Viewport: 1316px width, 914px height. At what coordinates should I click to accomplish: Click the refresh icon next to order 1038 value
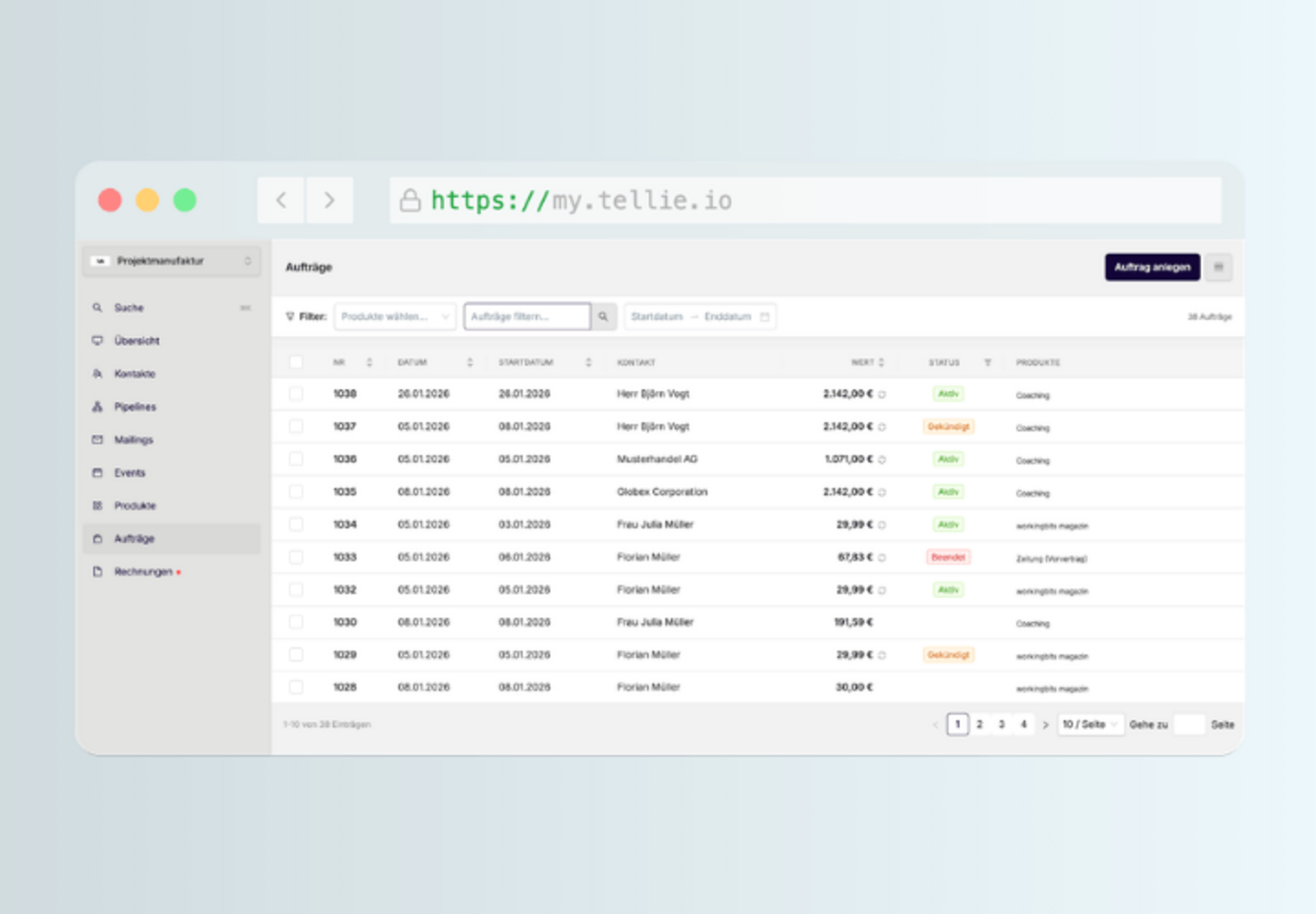coord(882,395)
